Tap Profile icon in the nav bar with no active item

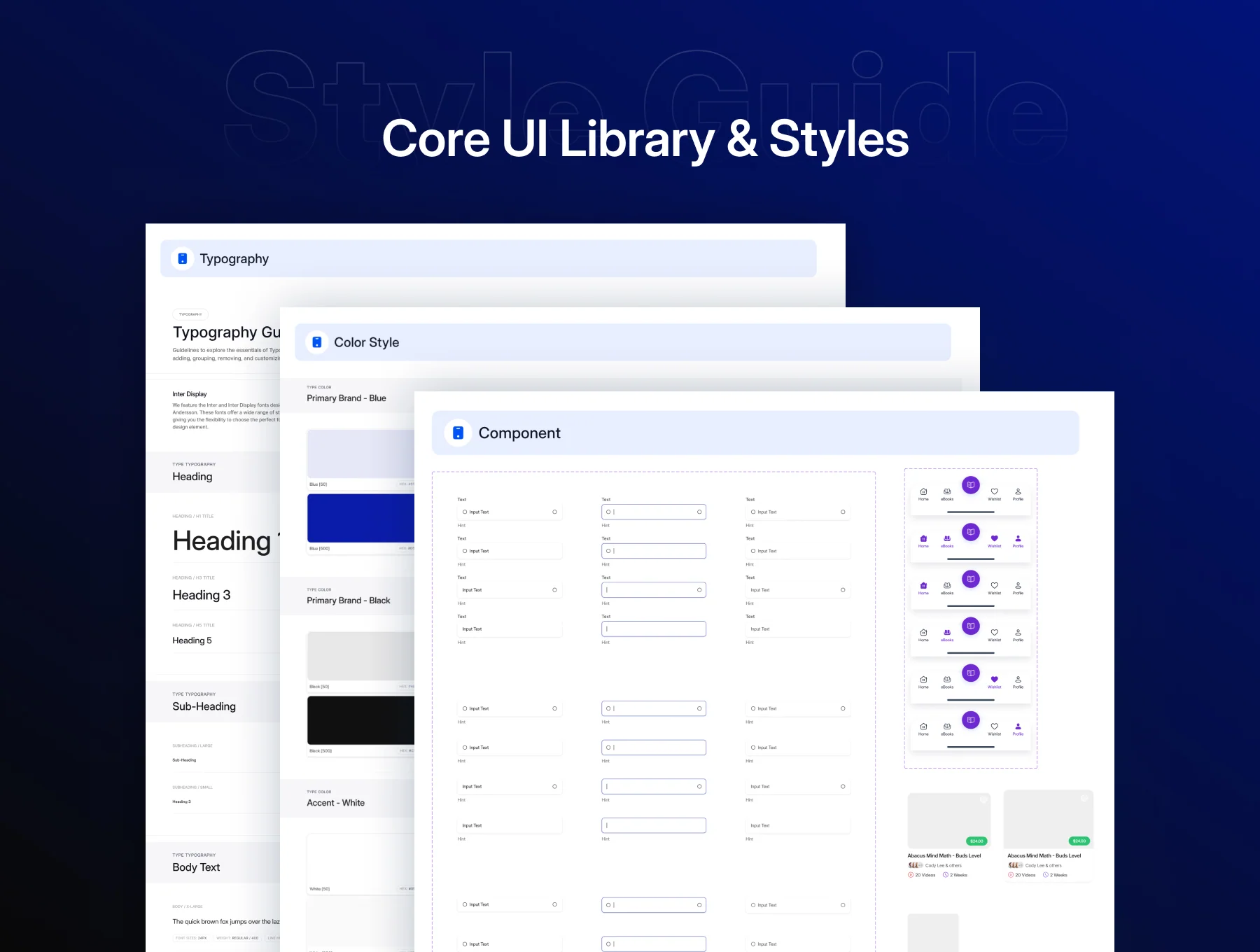[x=1018, y=492]
